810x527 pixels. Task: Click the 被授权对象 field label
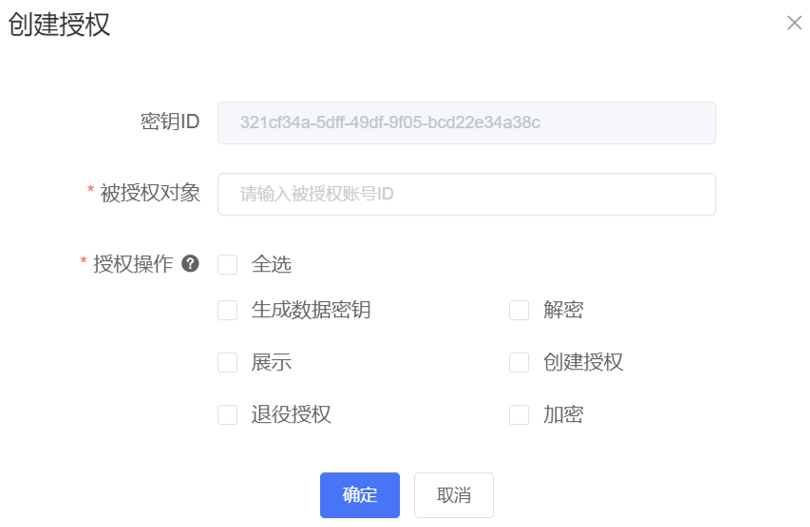pos(150,193)
